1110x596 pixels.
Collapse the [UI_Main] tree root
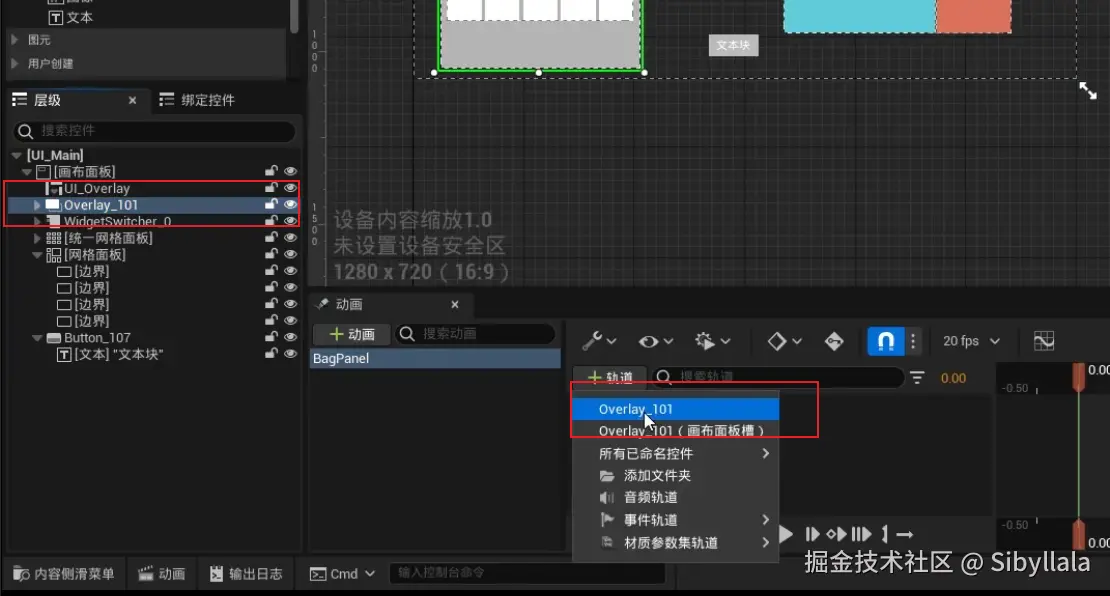pos(16,155)
